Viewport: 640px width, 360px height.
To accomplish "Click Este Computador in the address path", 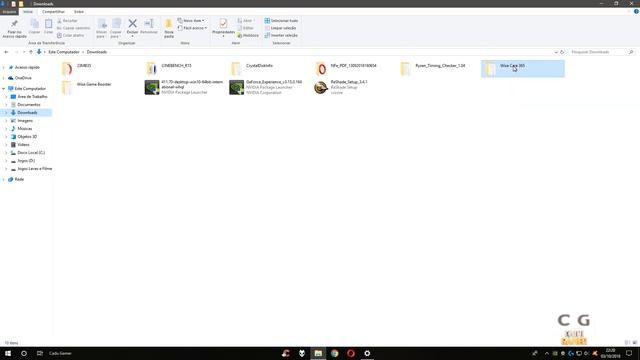I will (64, 52).
